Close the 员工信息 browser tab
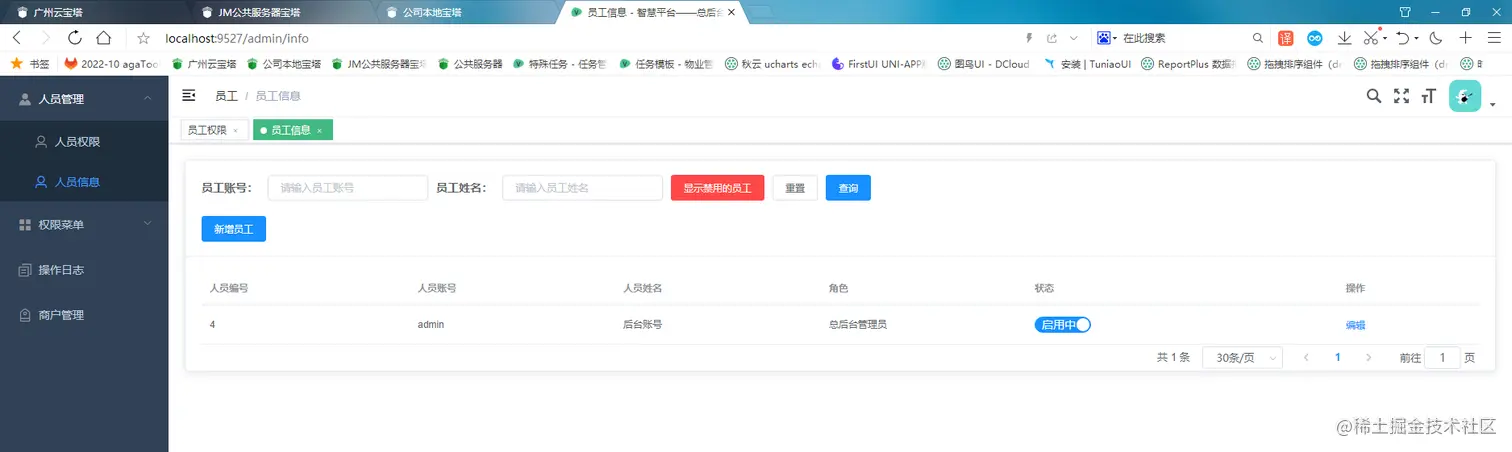This screenshot has width=1512, height=452. pos(731,12)
